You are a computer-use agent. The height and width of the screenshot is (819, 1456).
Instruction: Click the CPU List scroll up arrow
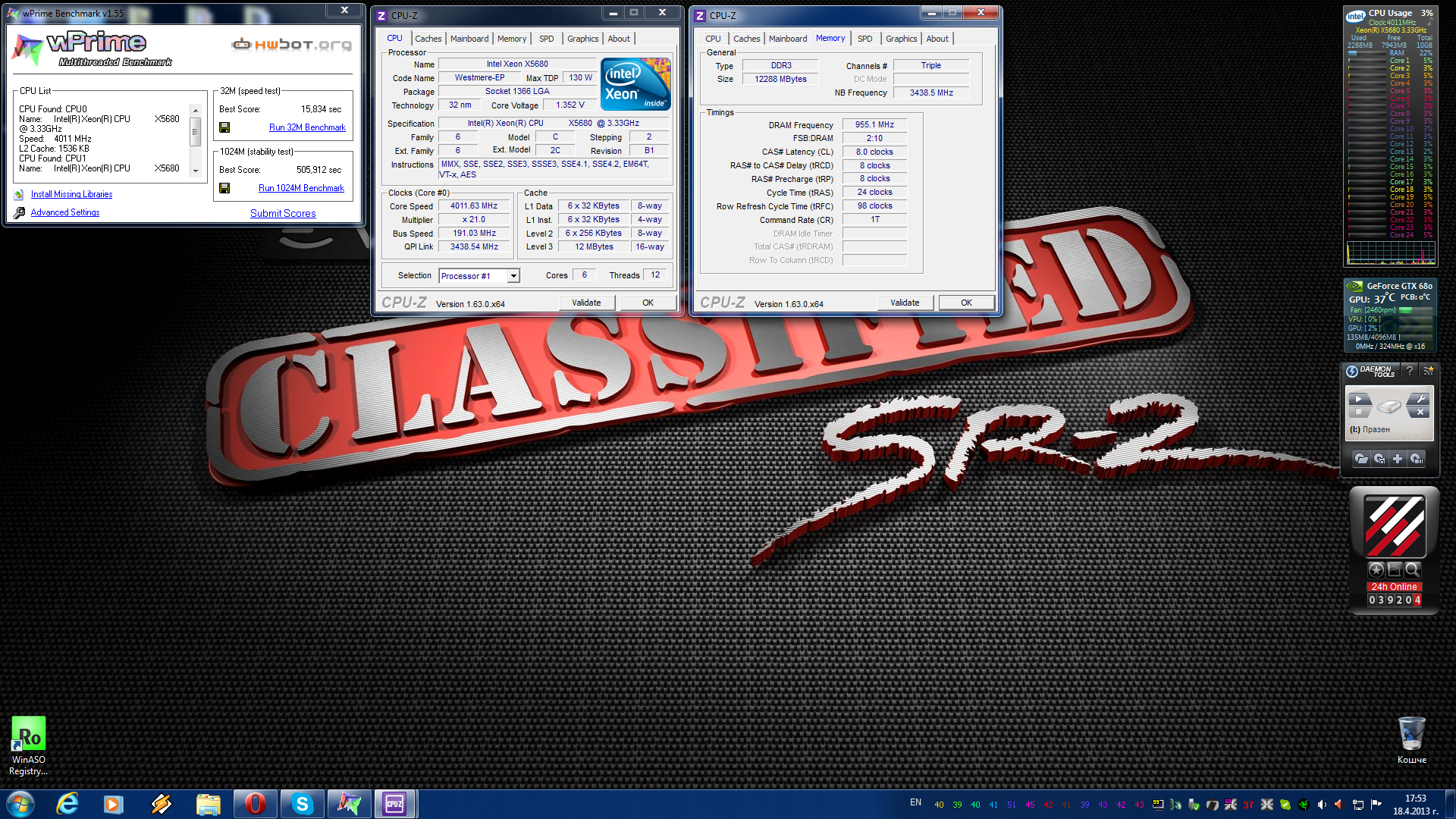(195, 111)
